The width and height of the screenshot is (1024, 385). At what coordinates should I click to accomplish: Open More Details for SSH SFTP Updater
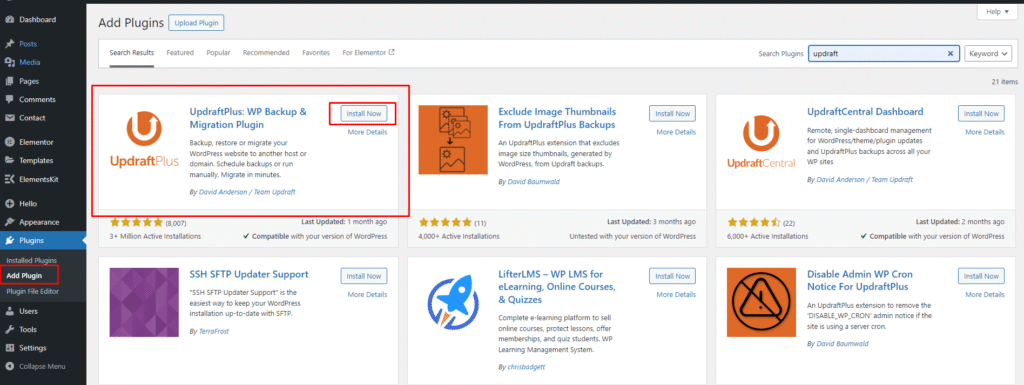[x=367, y=294]
